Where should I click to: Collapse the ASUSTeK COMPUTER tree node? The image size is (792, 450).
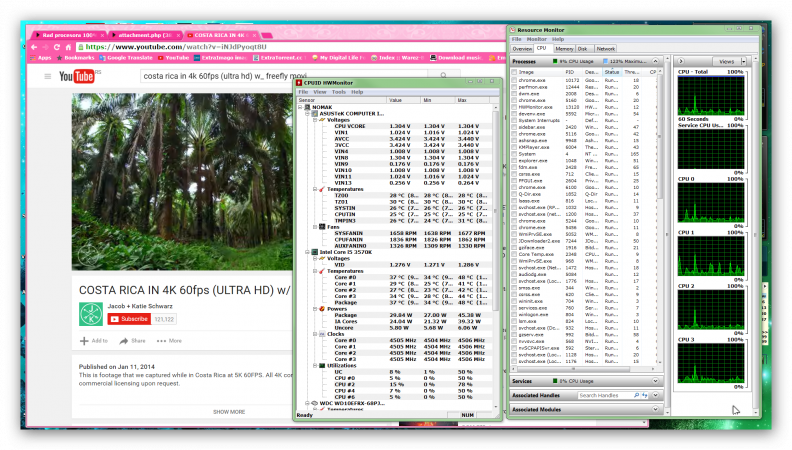(307, 114)
